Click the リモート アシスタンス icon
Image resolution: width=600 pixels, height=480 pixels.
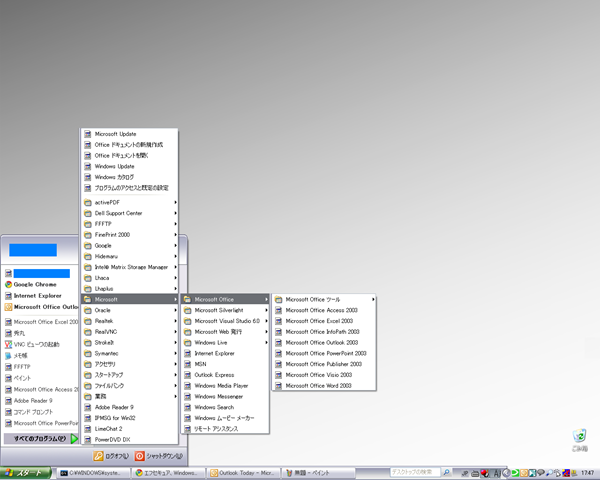click(x=188, y=429)
